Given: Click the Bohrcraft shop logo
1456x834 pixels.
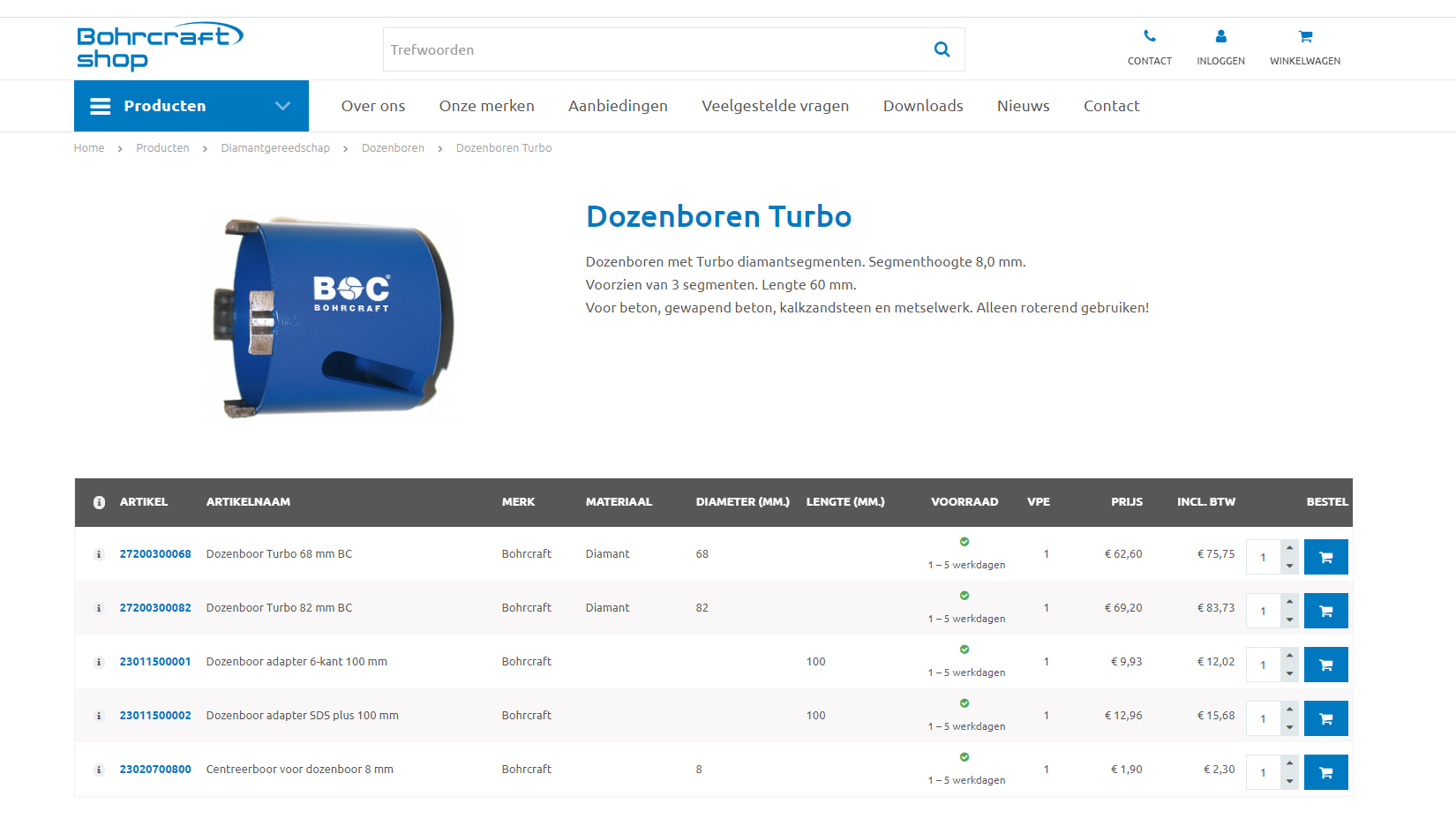Looking at the screenshot, I should (x=160, y=47).
